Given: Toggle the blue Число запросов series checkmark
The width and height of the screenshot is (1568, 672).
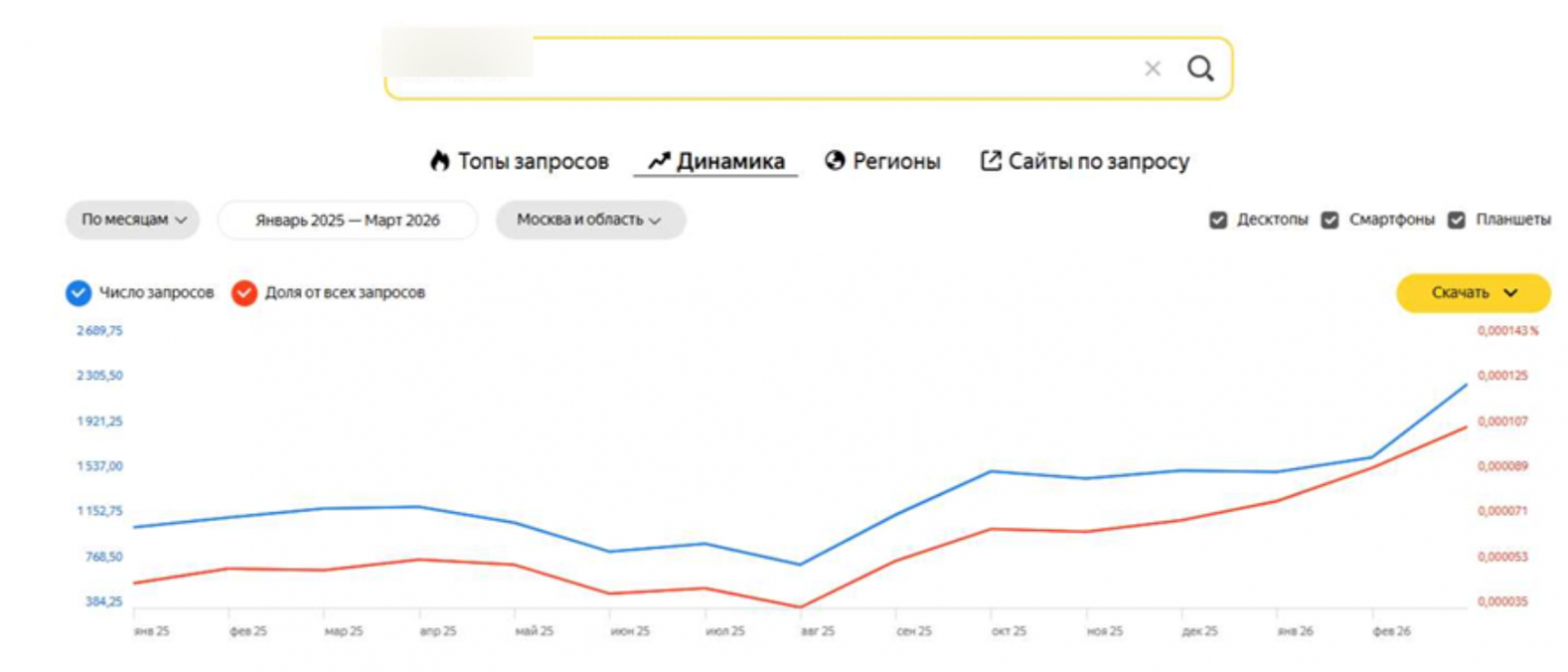Looking at the screenshot, I should click(x=78, y=293).
